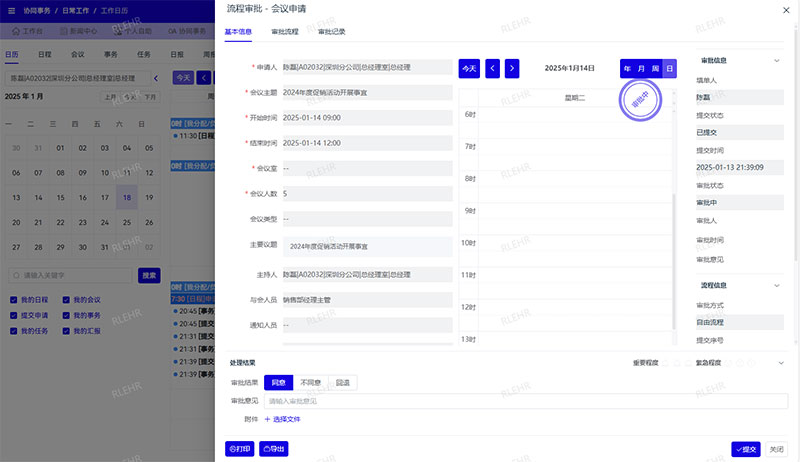Close the 会议申请 approval dialog
This screenshot has width=800, height=462.
[786, 10]
